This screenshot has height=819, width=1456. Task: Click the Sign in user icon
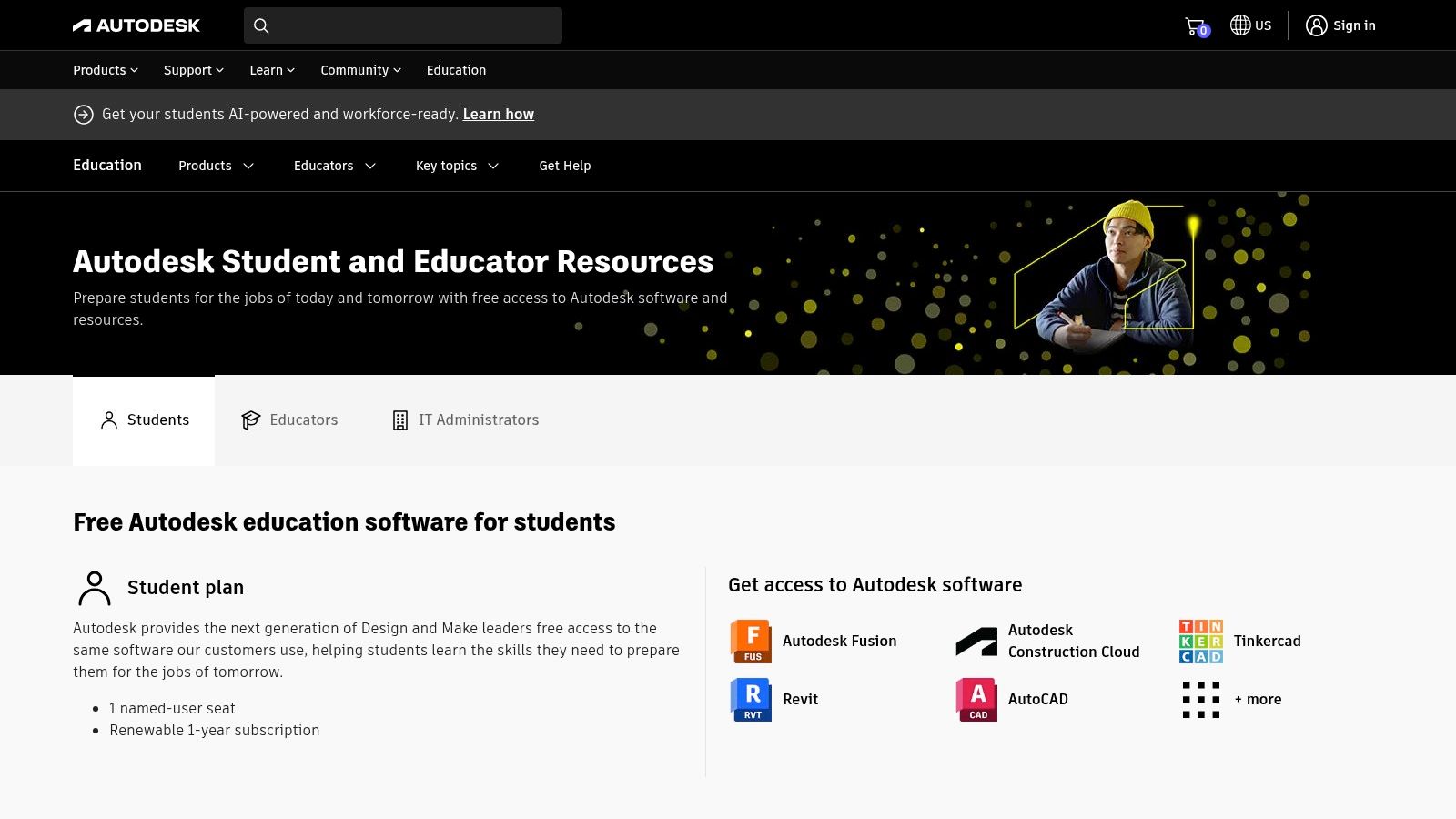coord(1316,25)
